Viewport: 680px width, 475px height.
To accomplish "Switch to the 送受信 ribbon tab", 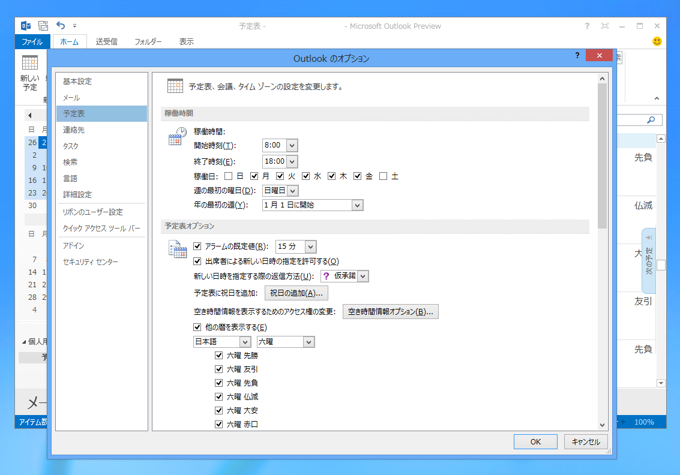I will coord(106,42).
